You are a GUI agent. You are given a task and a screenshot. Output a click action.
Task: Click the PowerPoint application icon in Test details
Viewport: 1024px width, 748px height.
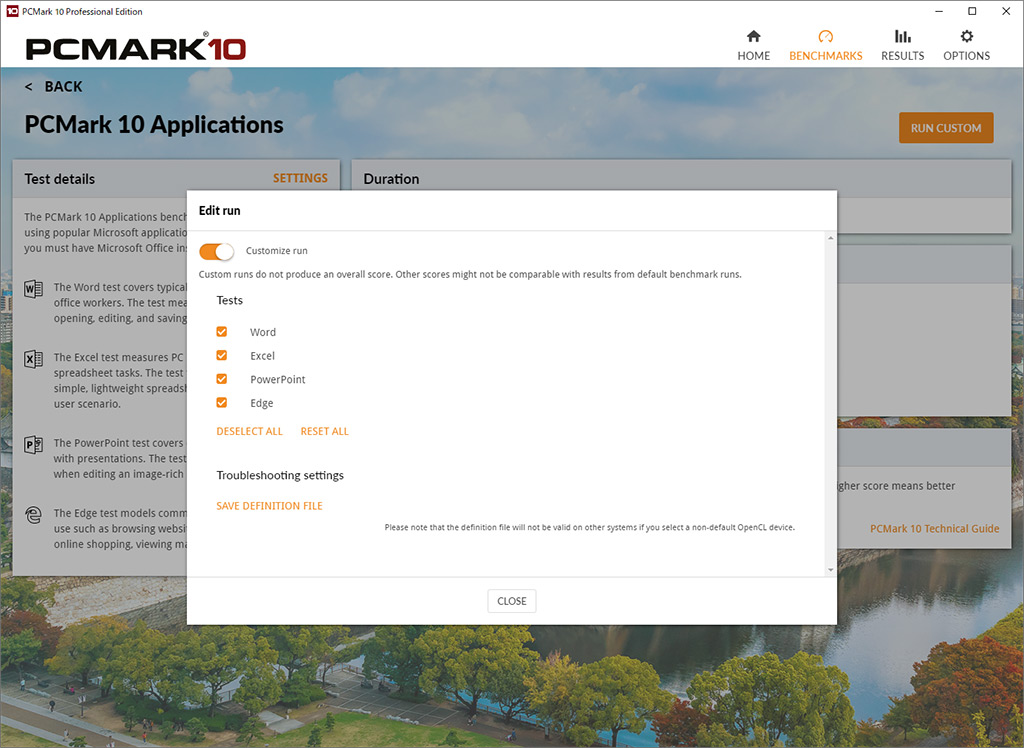33,445
